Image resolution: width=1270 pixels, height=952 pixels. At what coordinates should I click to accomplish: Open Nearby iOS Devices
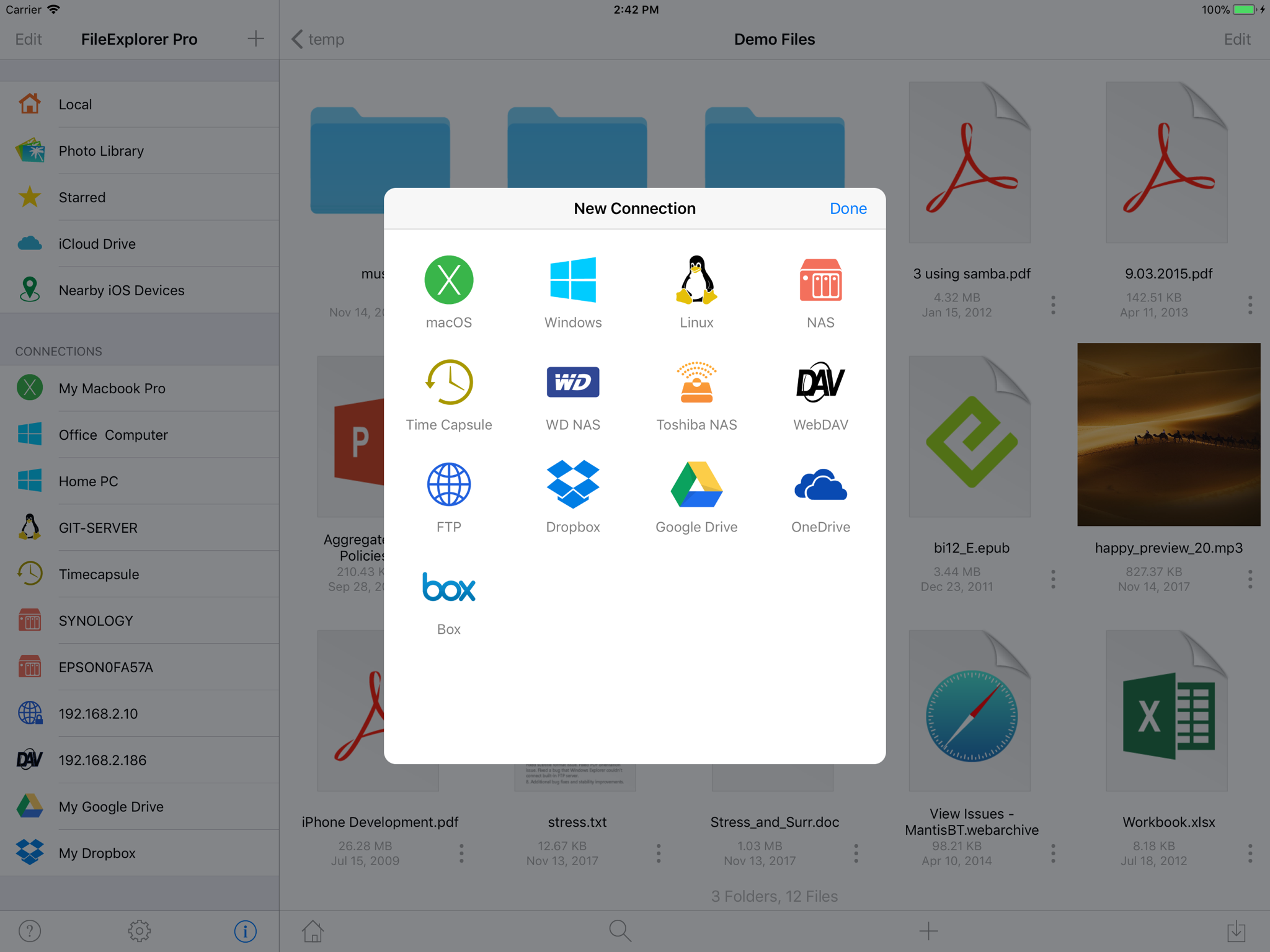(x=140, y=290)
